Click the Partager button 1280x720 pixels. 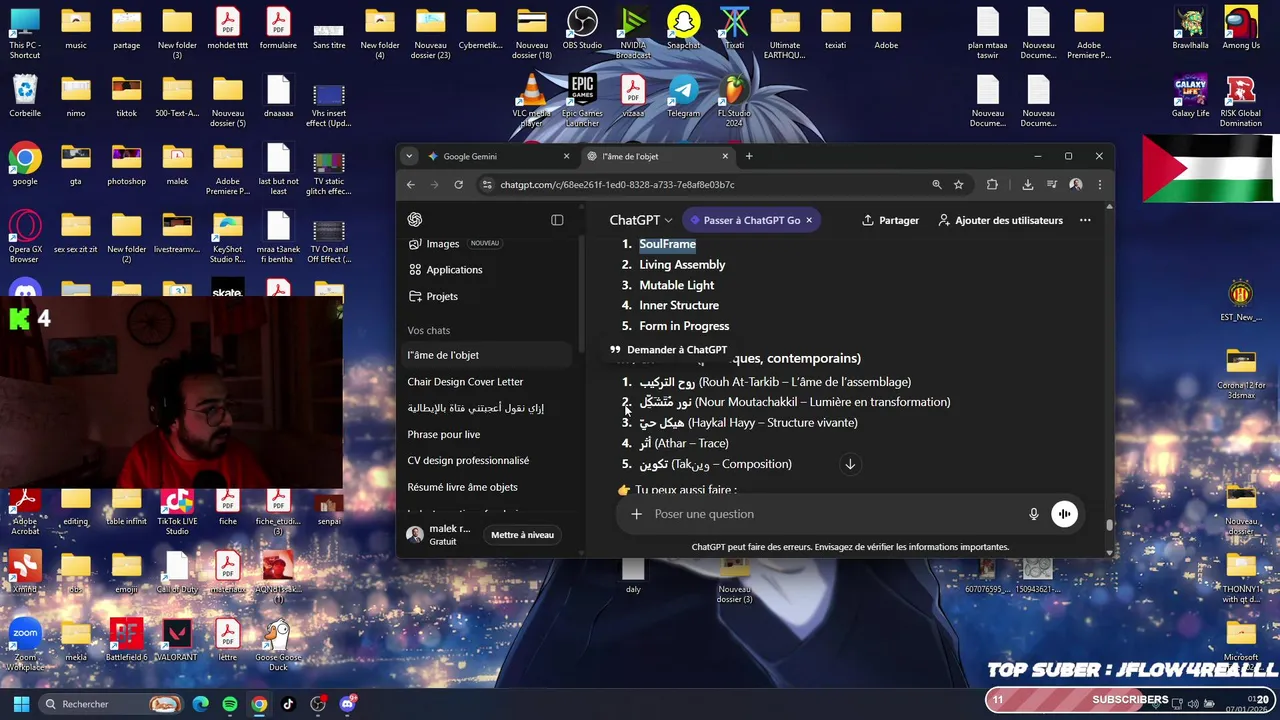click(890, 220)
